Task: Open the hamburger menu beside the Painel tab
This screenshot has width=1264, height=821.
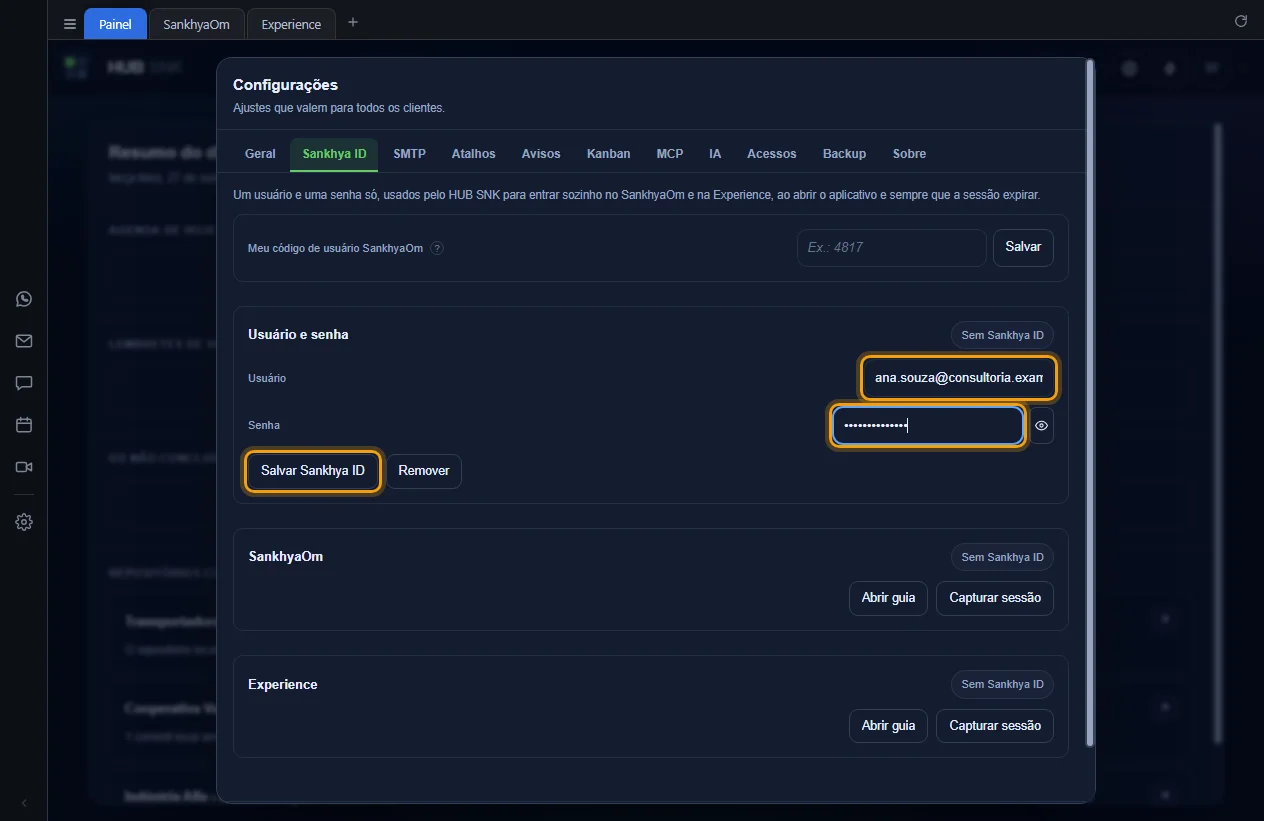Action: click(x=70, y=24)
